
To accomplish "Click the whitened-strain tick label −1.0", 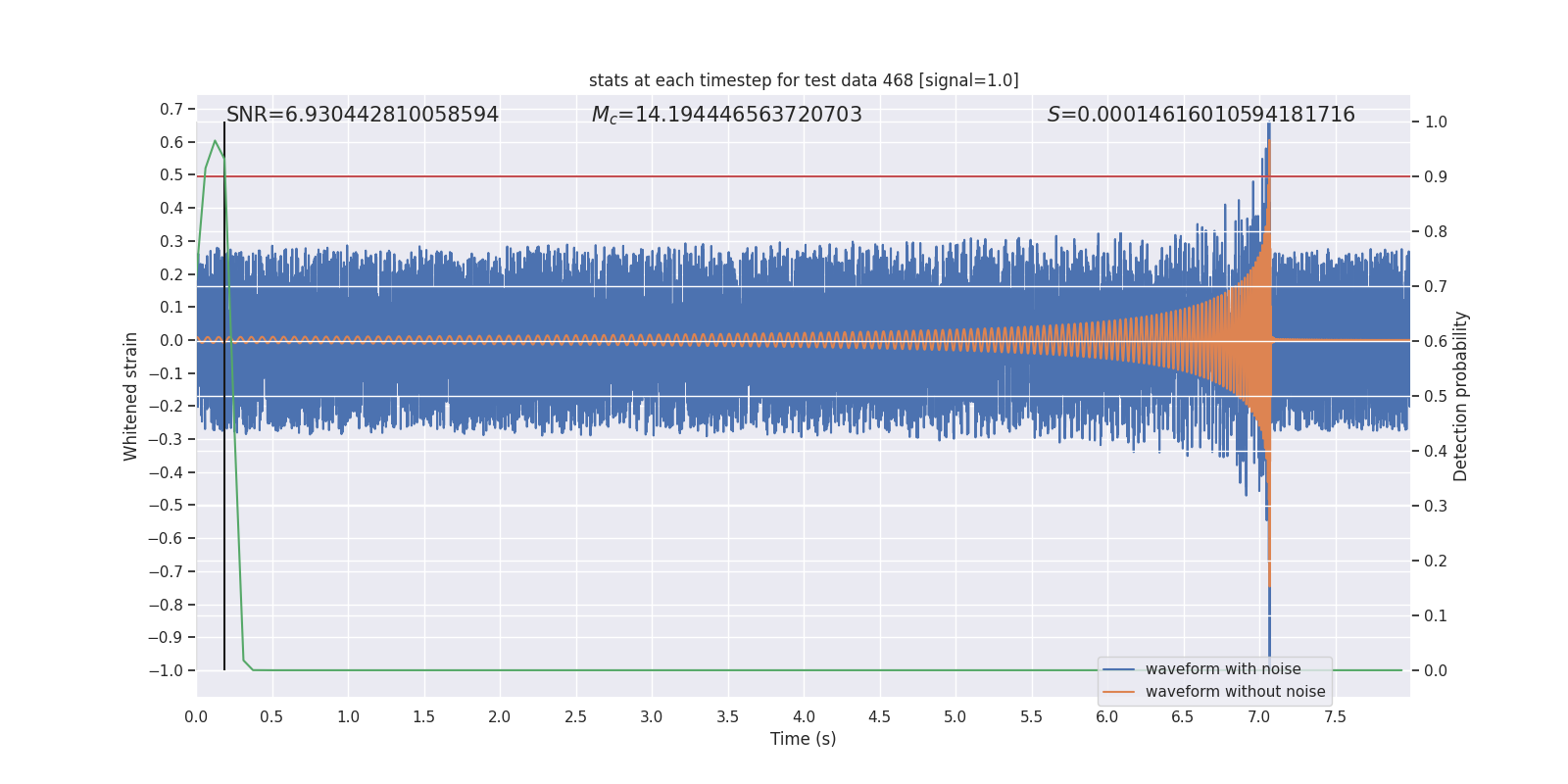I will point(166,670).
